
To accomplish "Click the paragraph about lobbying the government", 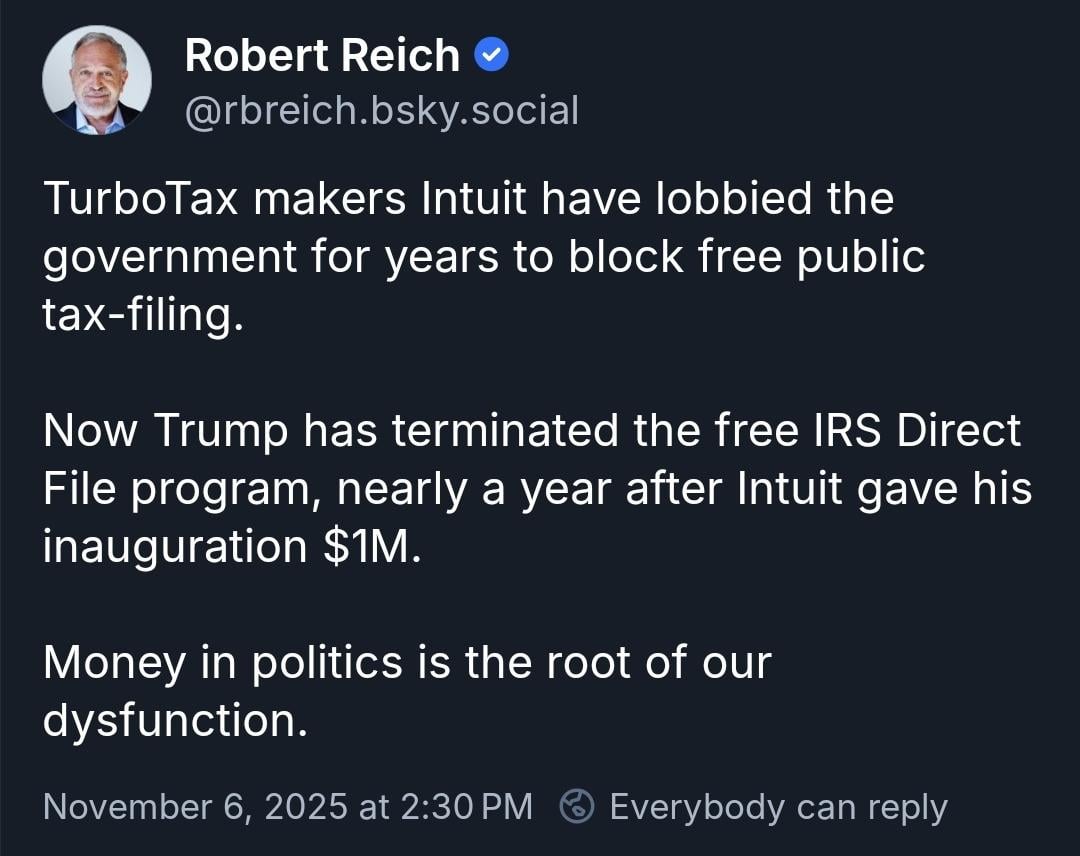I will [x=484, y=257].
